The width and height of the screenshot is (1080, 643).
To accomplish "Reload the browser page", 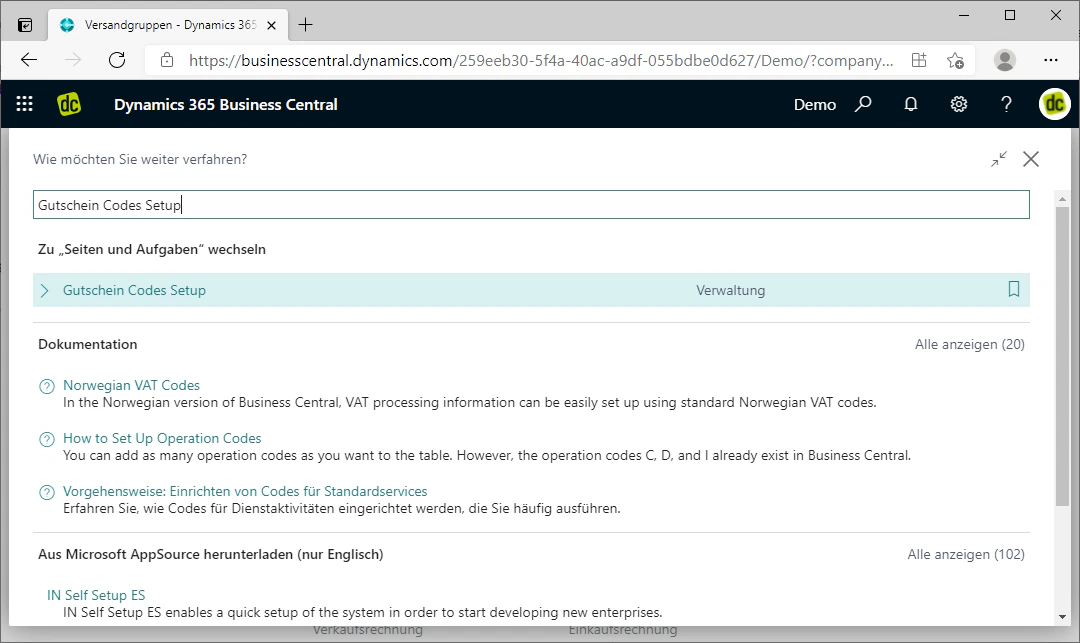I will pyautogui.click(x=117, y=60).
